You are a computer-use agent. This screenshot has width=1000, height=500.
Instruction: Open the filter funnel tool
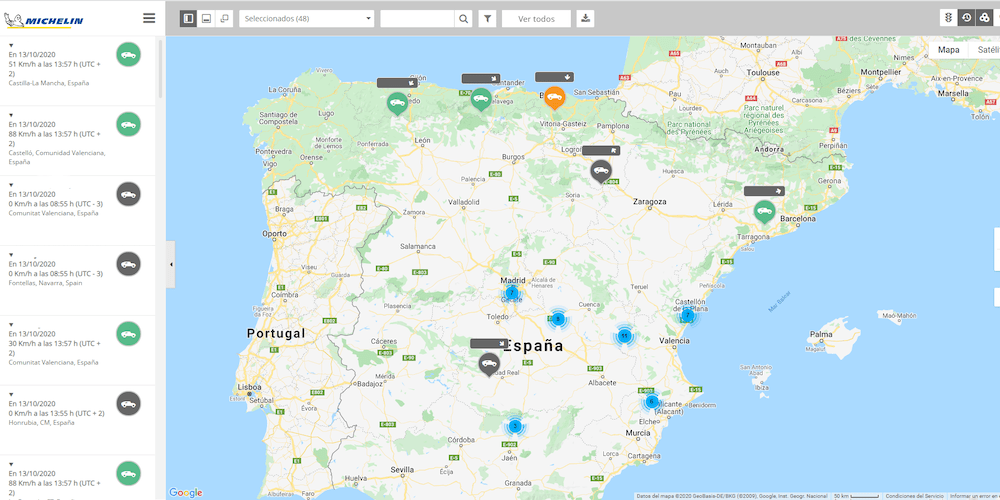click(x=487, y=18)
